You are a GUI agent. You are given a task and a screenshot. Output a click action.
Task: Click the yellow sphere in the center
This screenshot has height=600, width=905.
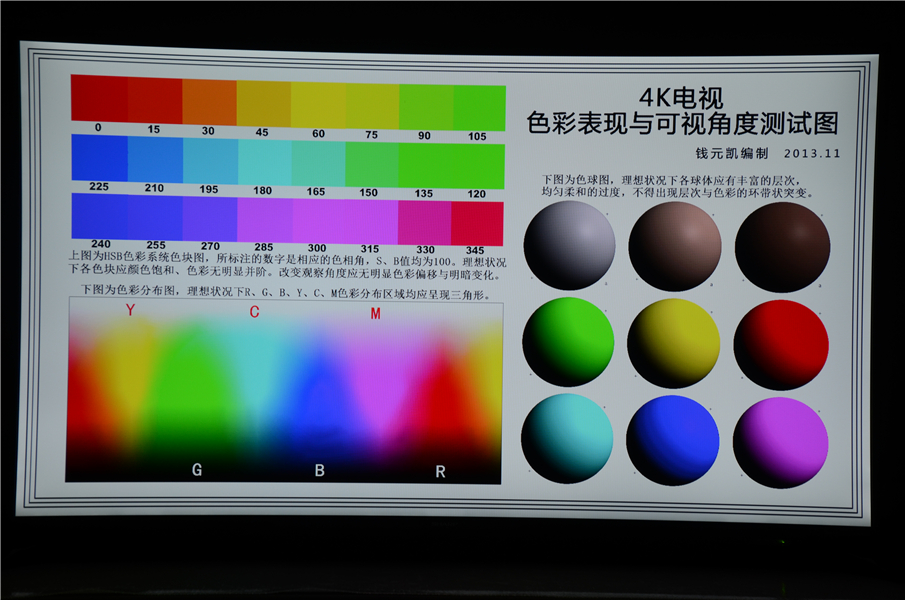point(675,340)
